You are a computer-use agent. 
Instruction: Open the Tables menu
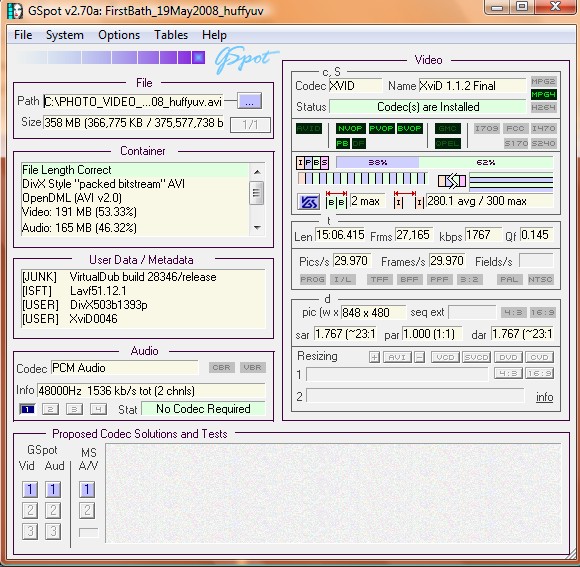click(171, 35)
